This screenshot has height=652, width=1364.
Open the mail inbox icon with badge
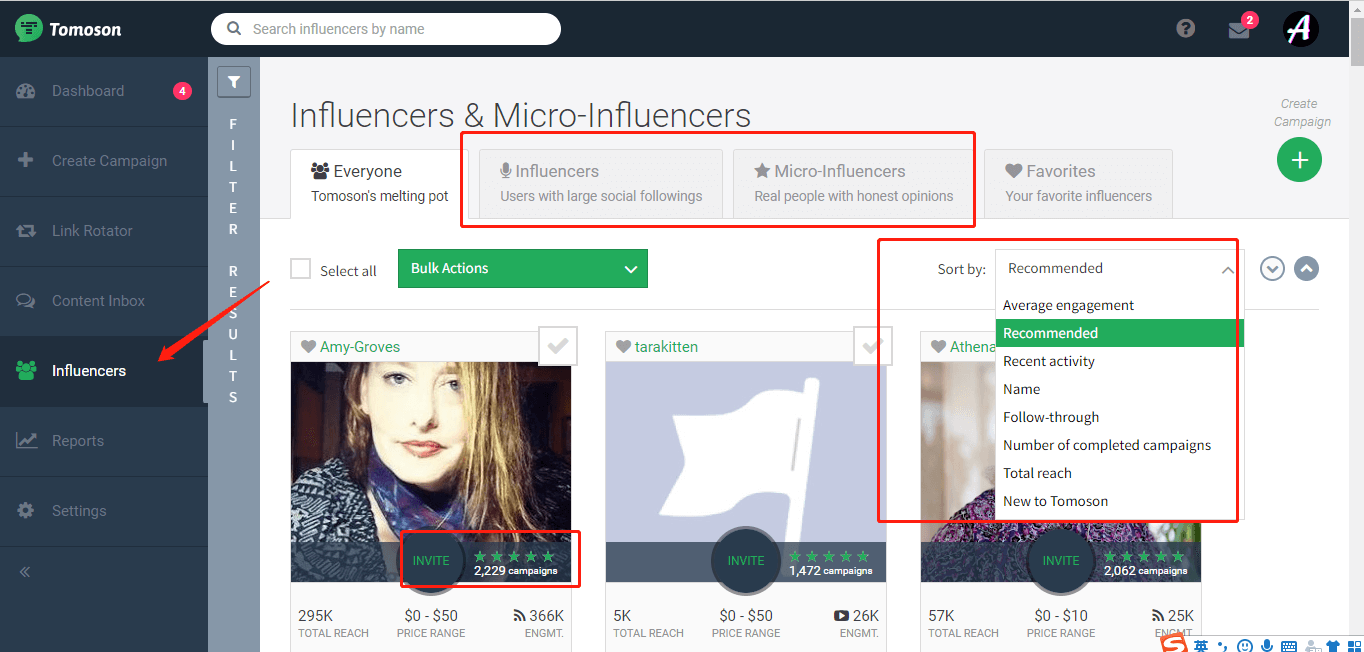pyautogui.click(x=1240, y=28)
